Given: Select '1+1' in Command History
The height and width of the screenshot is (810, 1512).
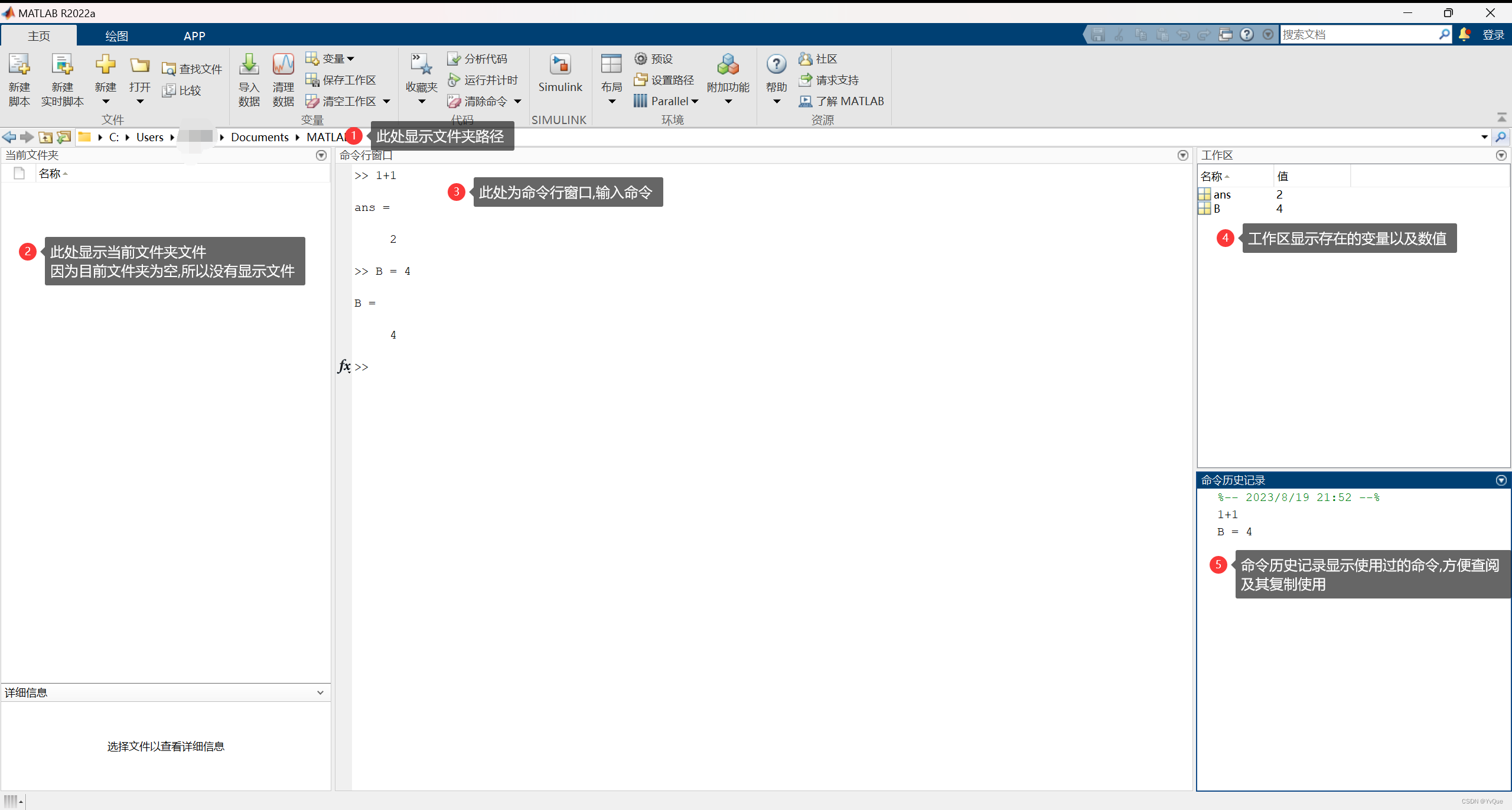Looking at the screenshot, I should point(1227,515).
